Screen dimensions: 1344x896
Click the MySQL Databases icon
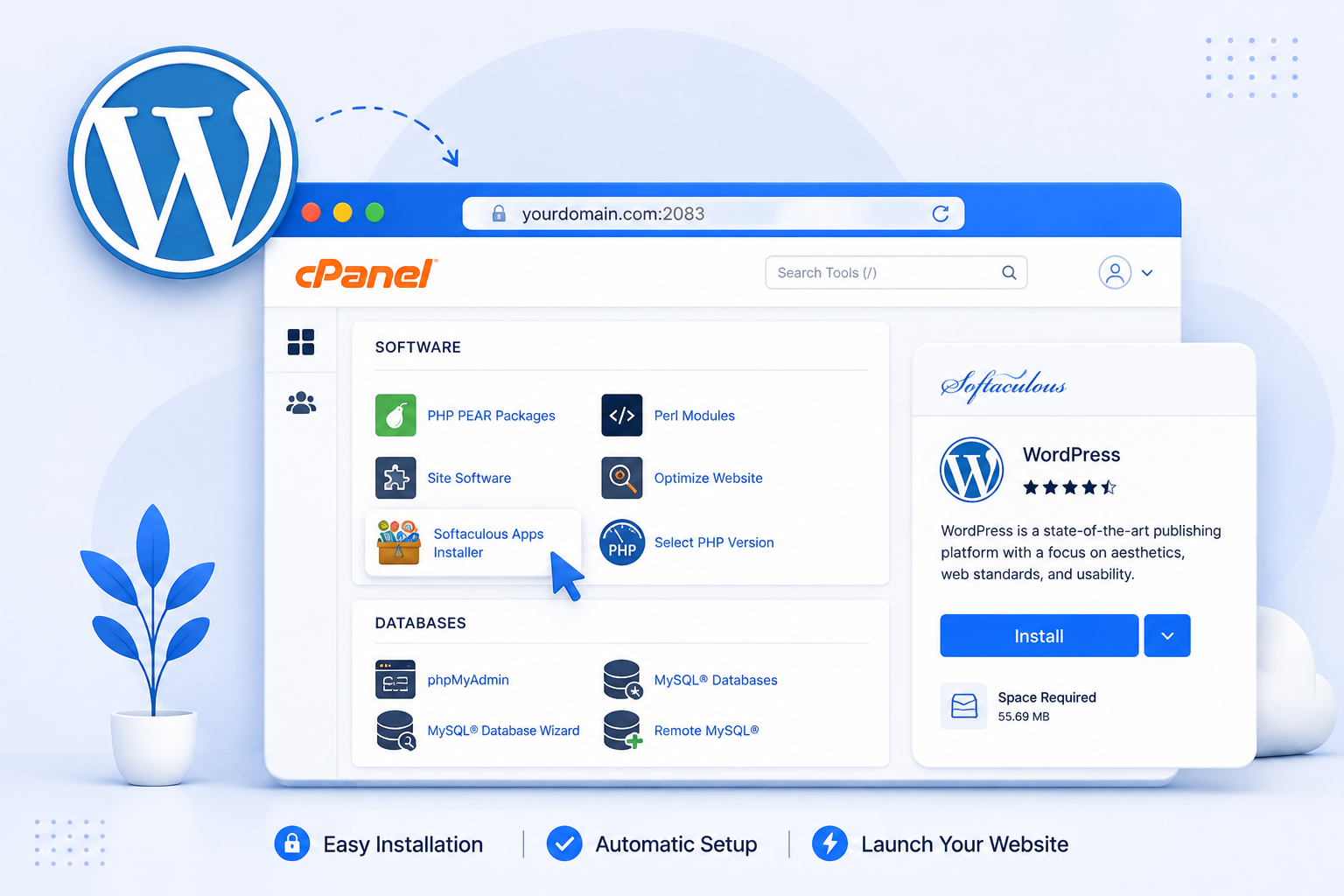pos(623,680)
